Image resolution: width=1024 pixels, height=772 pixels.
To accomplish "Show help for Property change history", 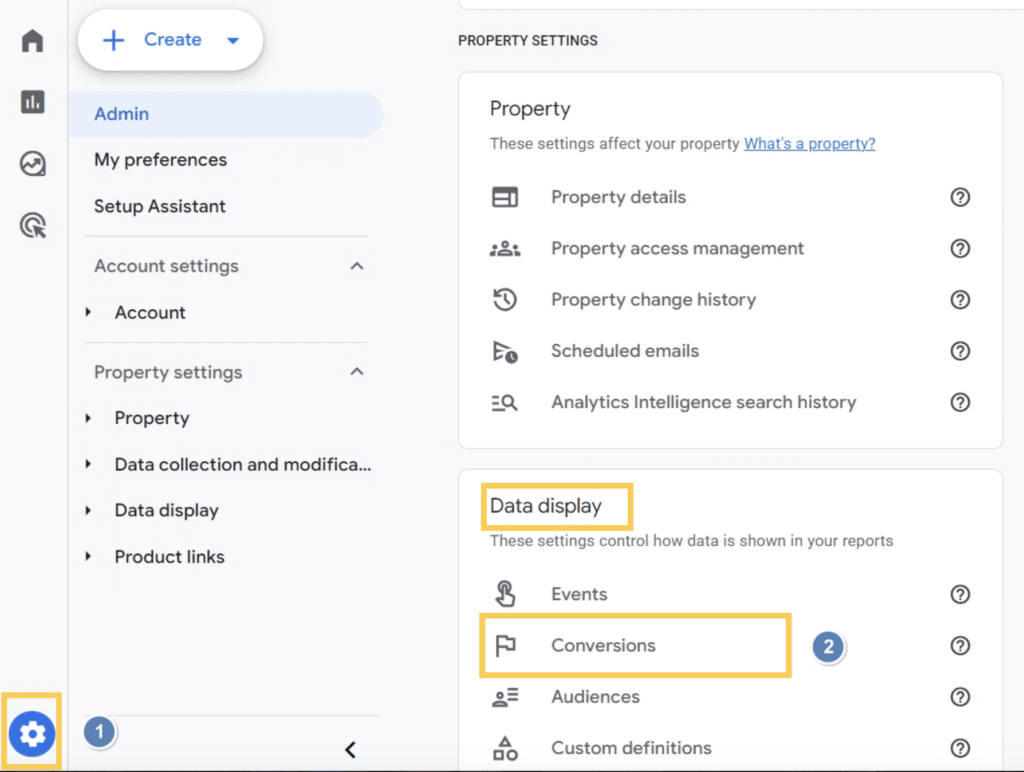I will [x=960, y=300].
